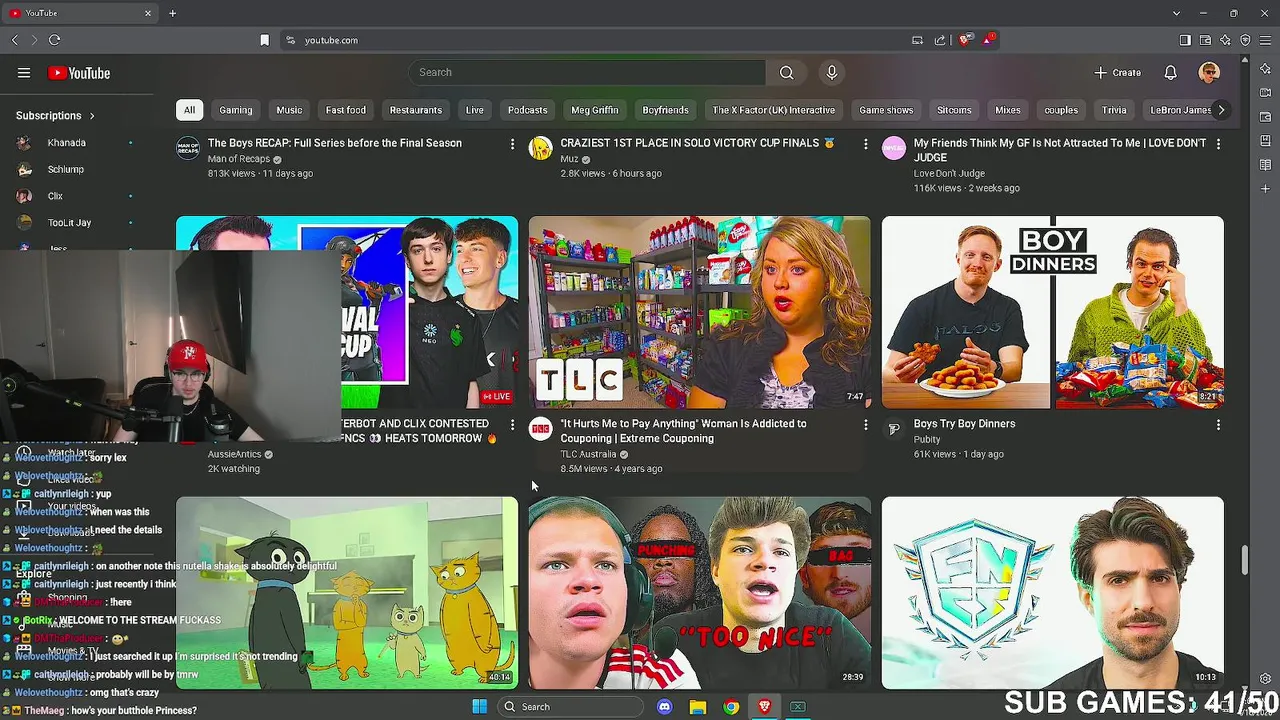Click the Windows taskbar Search box
Viewport: 1280px width, 720px height.
[570, 707]
